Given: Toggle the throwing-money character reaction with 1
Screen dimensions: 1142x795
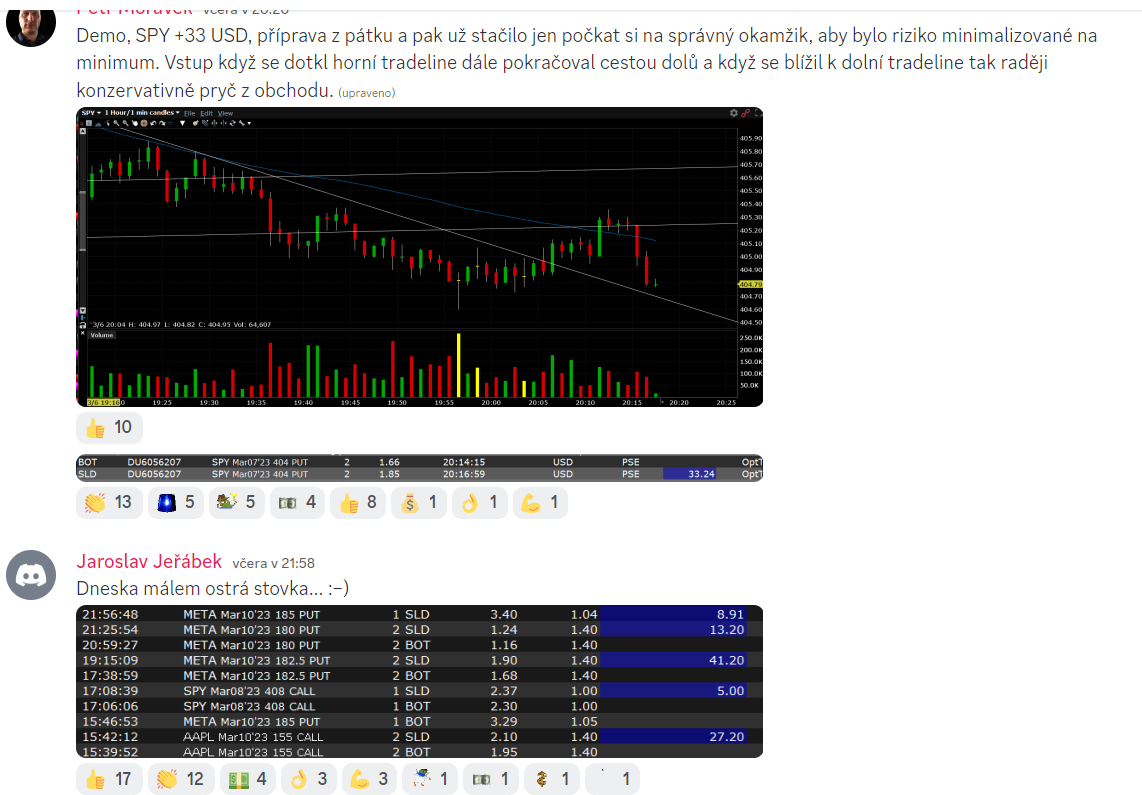Looking at the screenshot, I should [430, 779].
